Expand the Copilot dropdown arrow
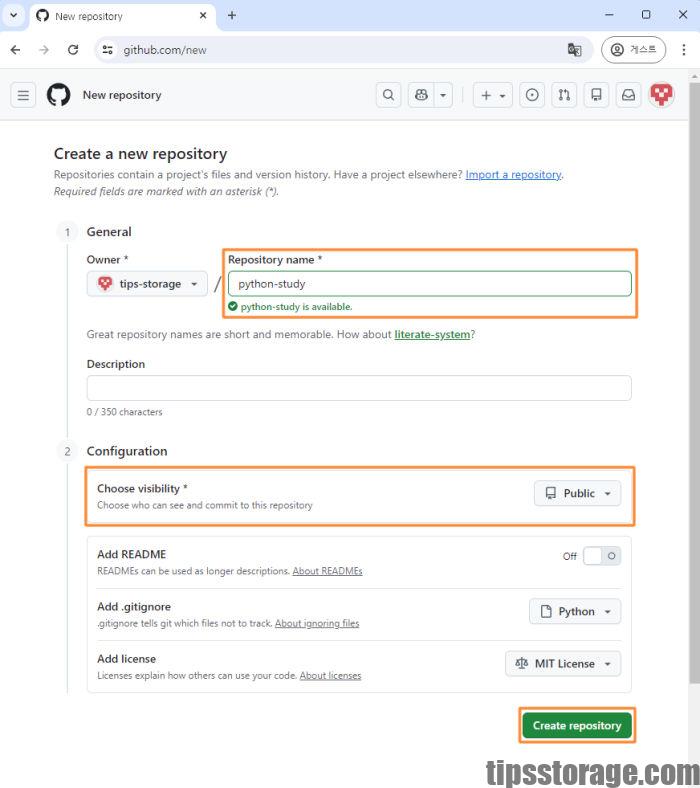The width and height of the screenshot is (700, 788). 443,95
